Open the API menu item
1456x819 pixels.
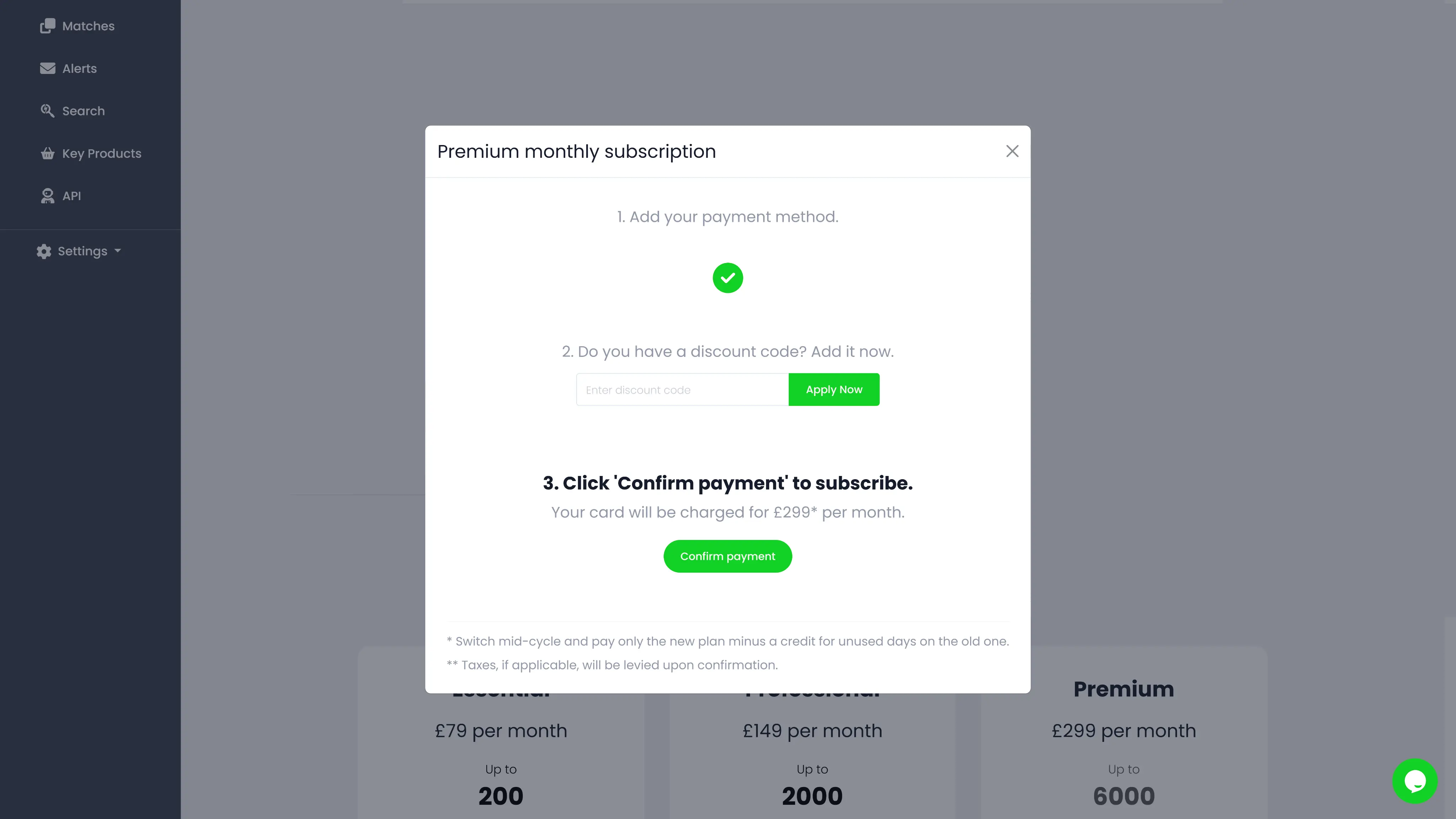71,196
